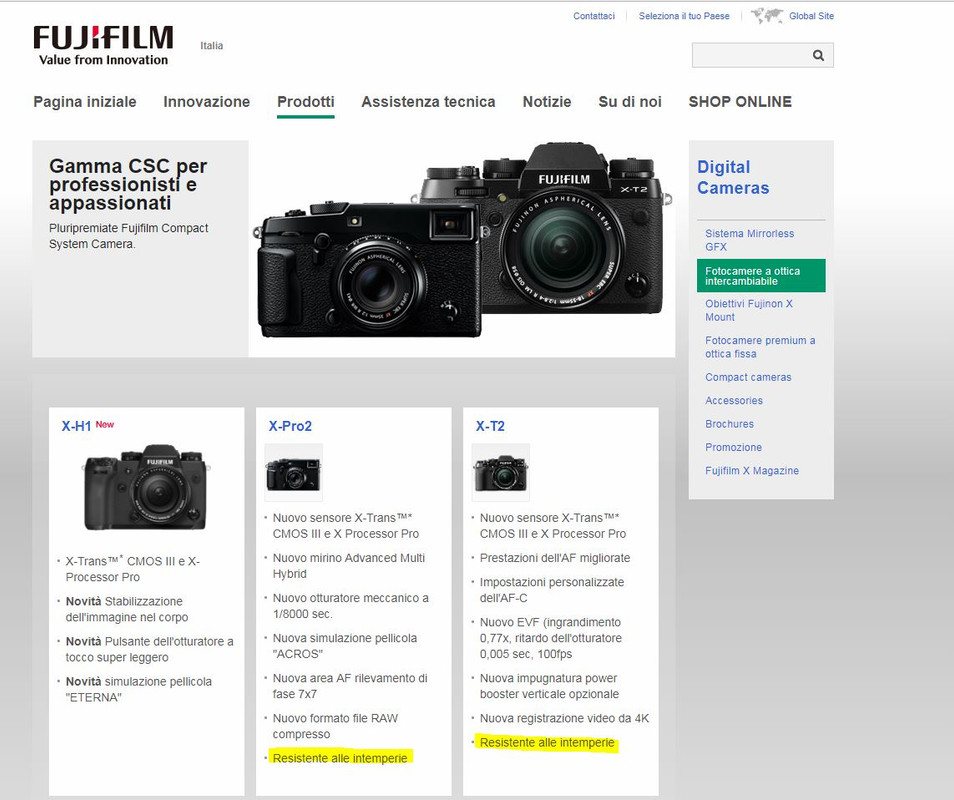Click 'Novità Stabilizzazione dell'immagine nel corpo' text
The width and height of the screenshot is (954, 800).
coord(127,609)
